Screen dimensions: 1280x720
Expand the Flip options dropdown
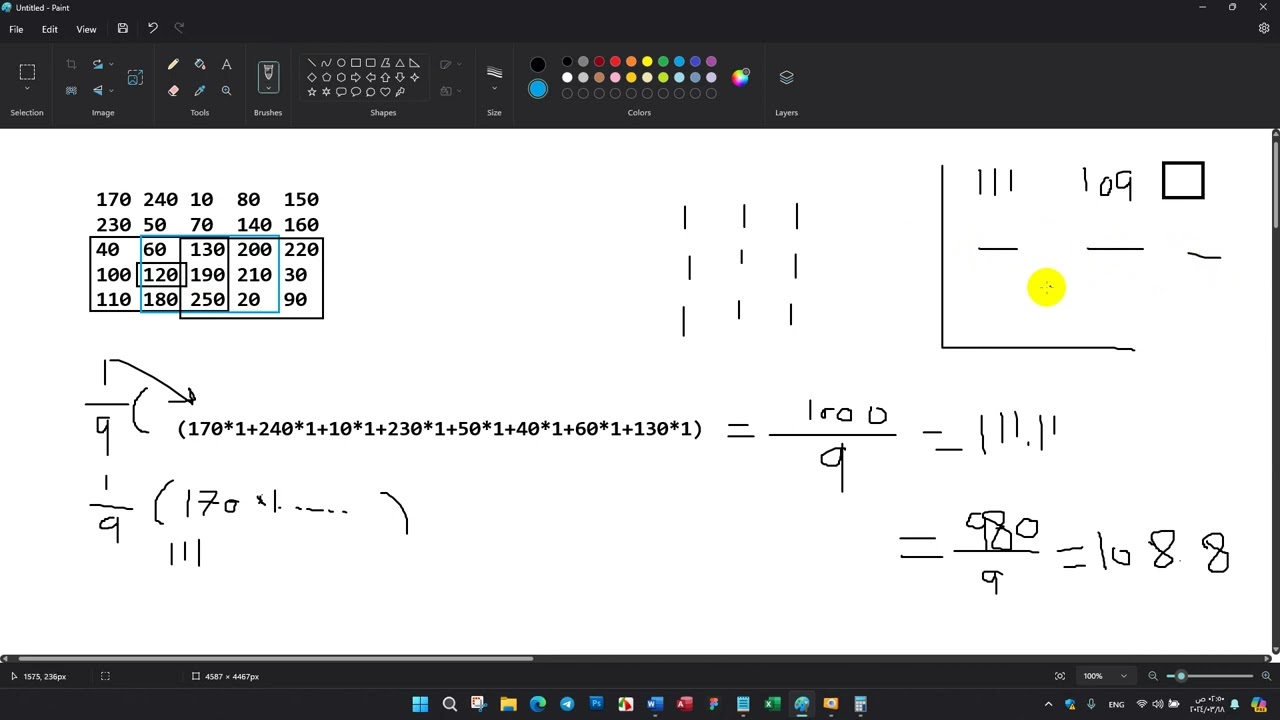coord(110,91)
